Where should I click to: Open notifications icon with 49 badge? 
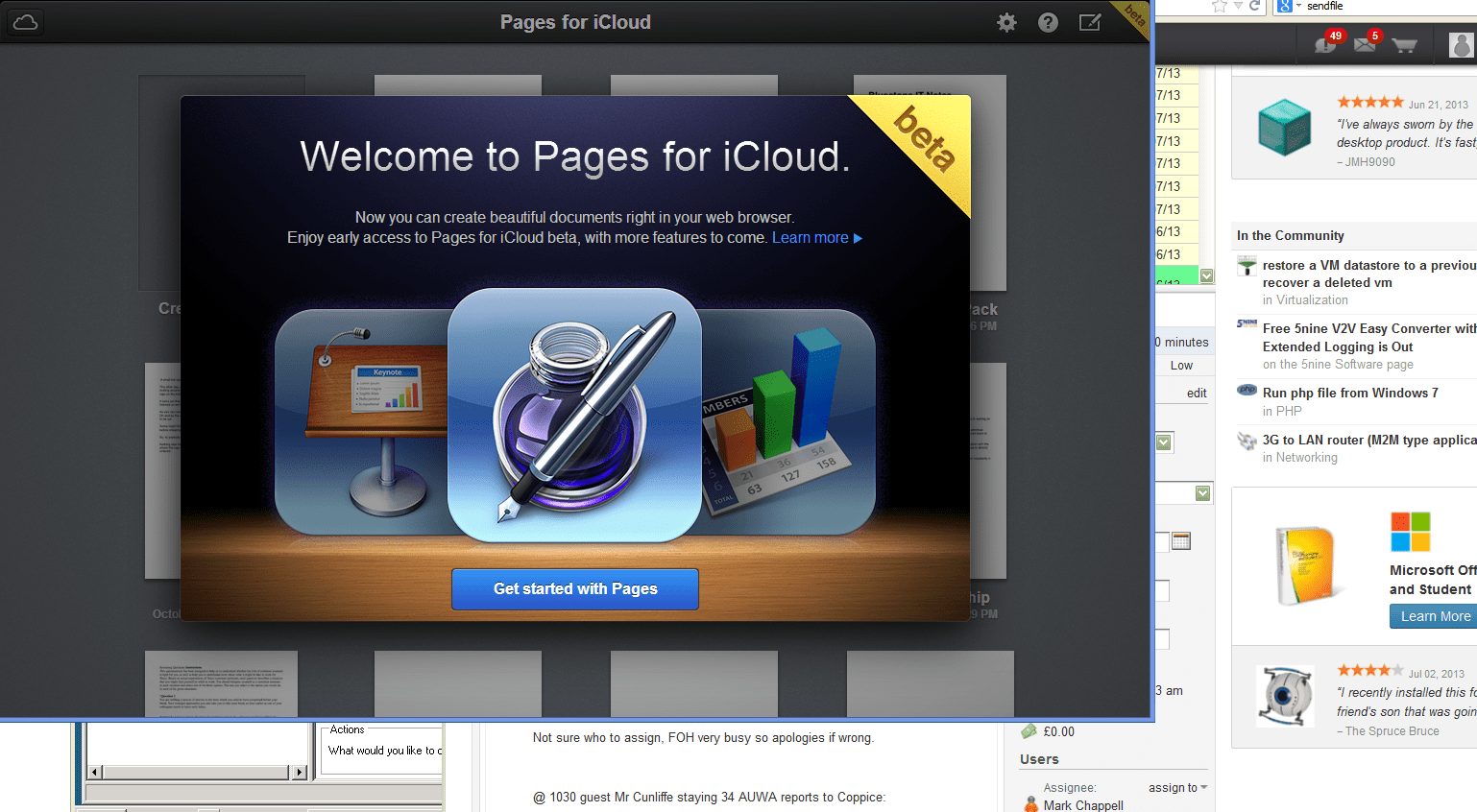tap(1327, 43)
